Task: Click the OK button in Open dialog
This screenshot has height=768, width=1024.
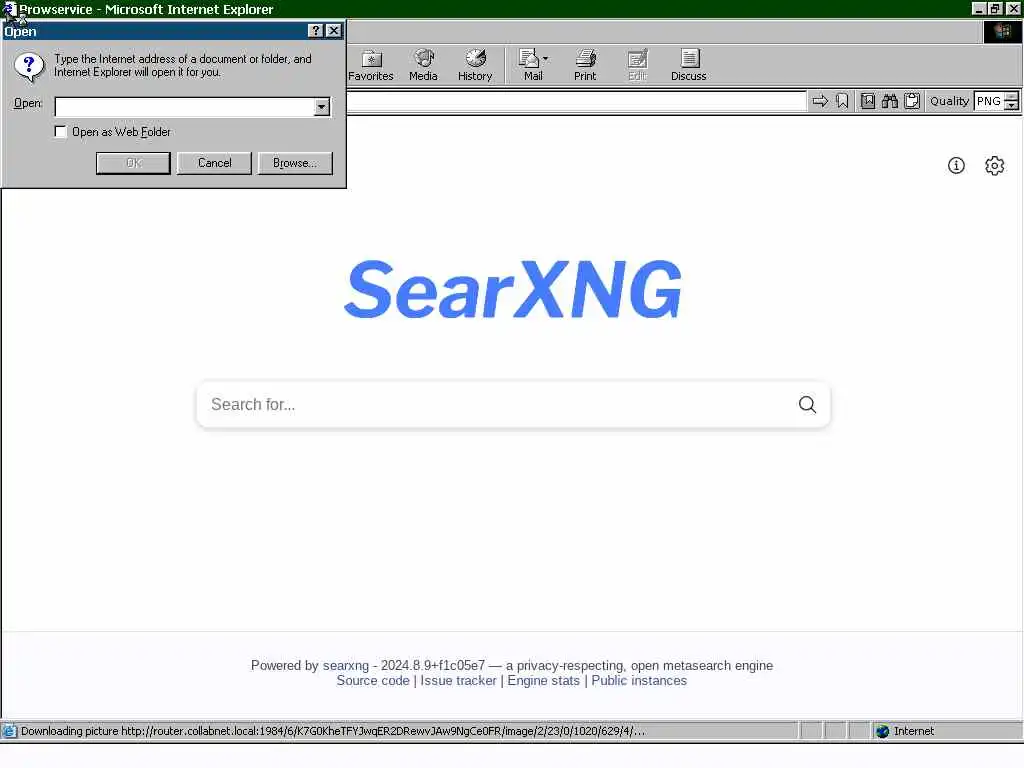Action: (133, 163)
